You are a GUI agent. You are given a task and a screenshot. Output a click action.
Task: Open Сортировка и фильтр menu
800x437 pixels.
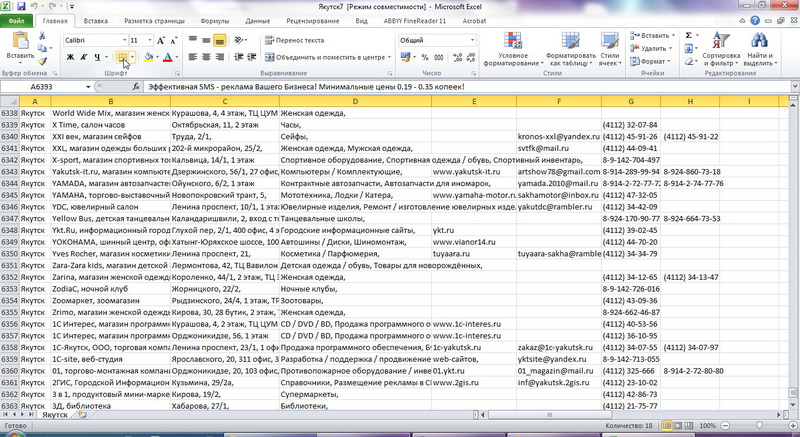click(721, 49)
